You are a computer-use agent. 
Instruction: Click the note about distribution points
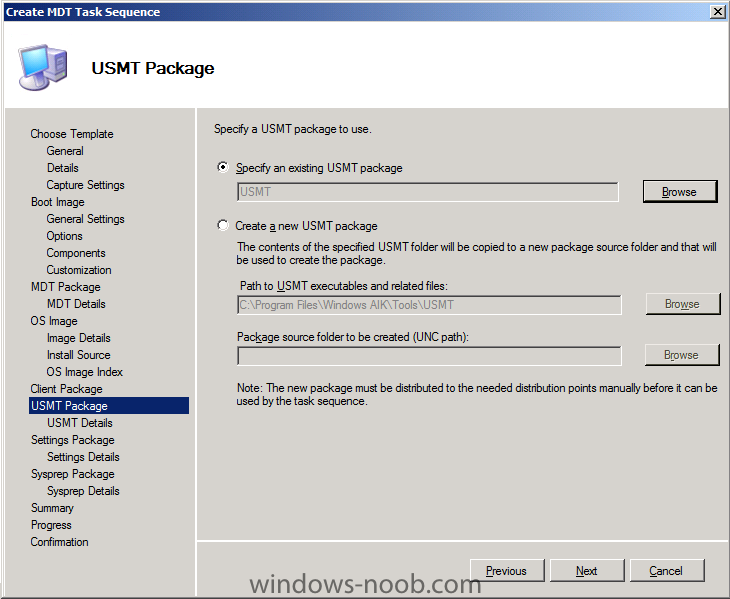pyautogui.click(x=477, y=394)
